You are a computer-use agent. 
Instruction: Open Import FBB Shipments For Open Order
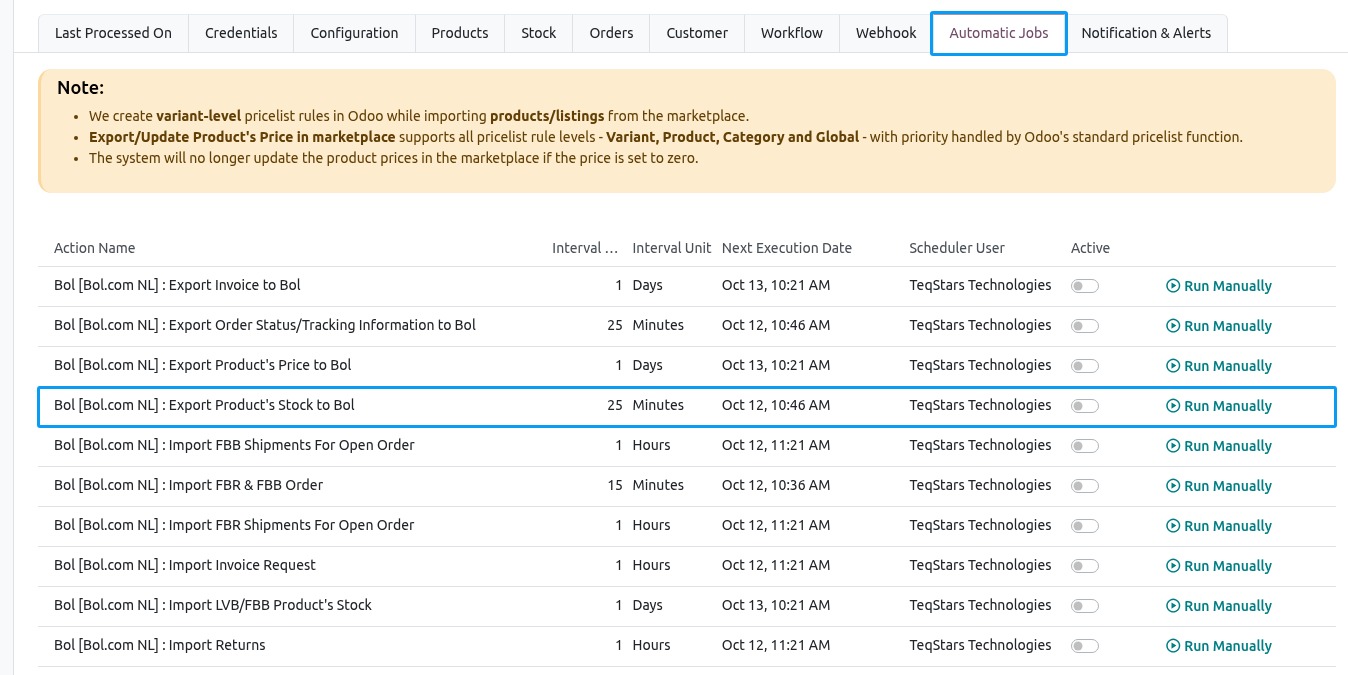[x=234, y=445]
